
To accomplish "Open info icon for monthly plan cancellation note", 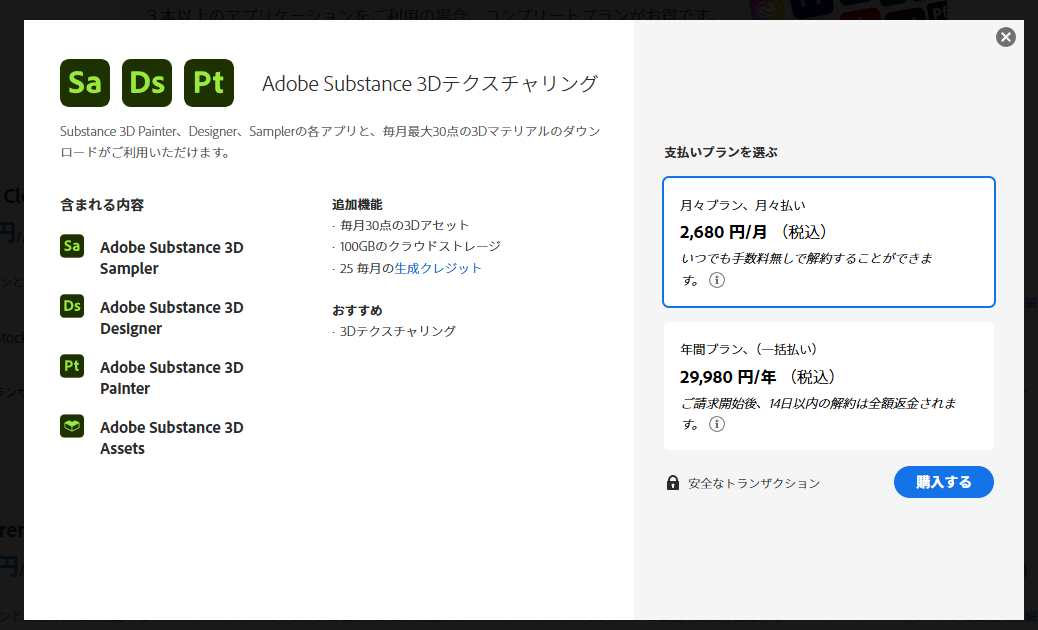I will [717, 280].
